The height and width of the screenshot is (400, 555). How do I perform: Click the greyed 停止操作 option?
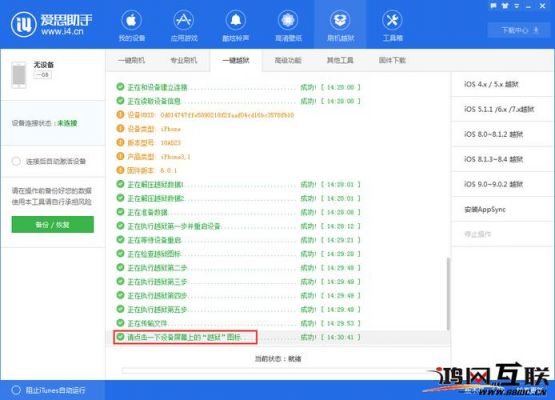[x=503, y=234]
